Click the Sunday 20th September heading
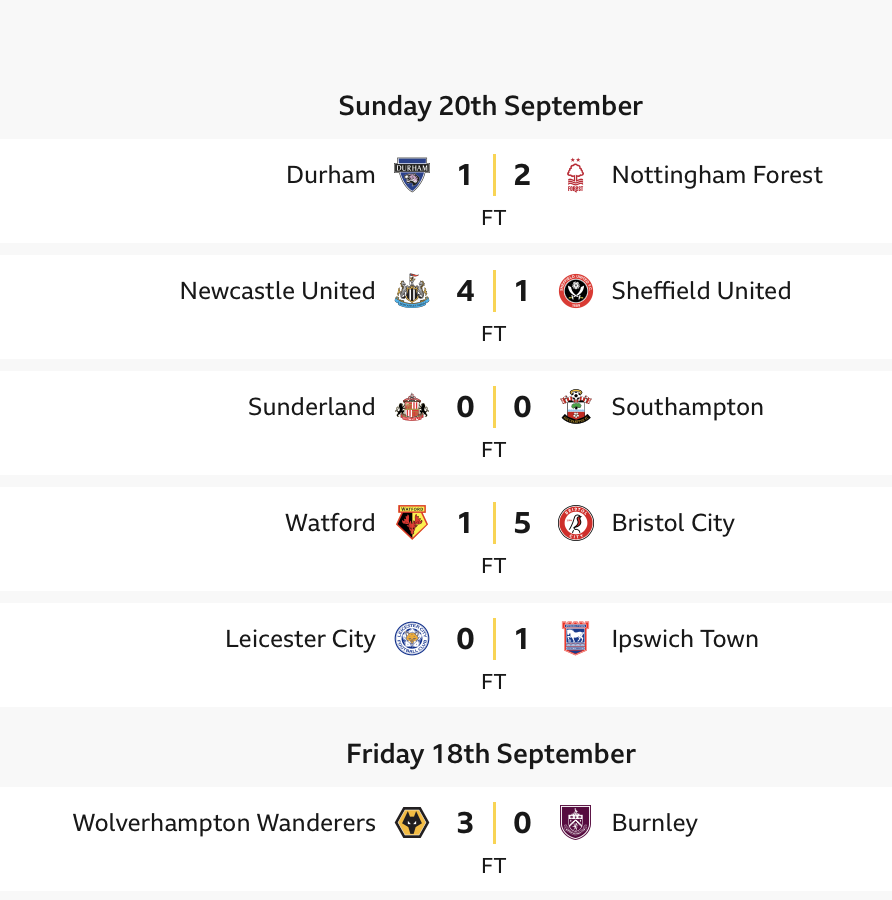892x900 pixels. (x=491, y=106)
